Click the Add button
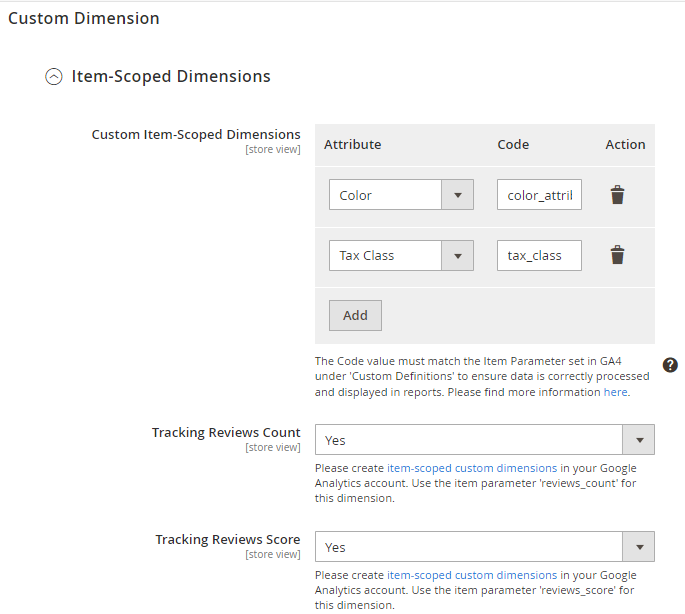 (355, 315)
